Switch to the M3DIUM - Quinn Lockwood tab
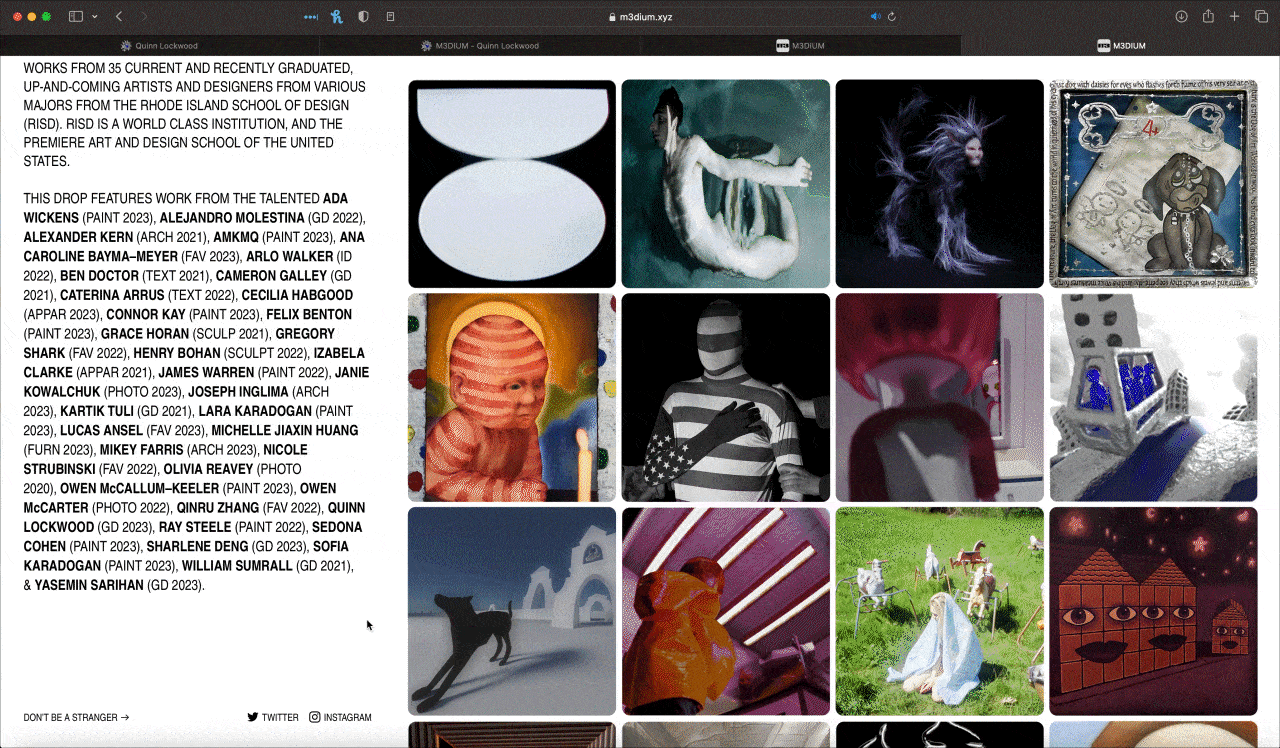 (480, 46)
